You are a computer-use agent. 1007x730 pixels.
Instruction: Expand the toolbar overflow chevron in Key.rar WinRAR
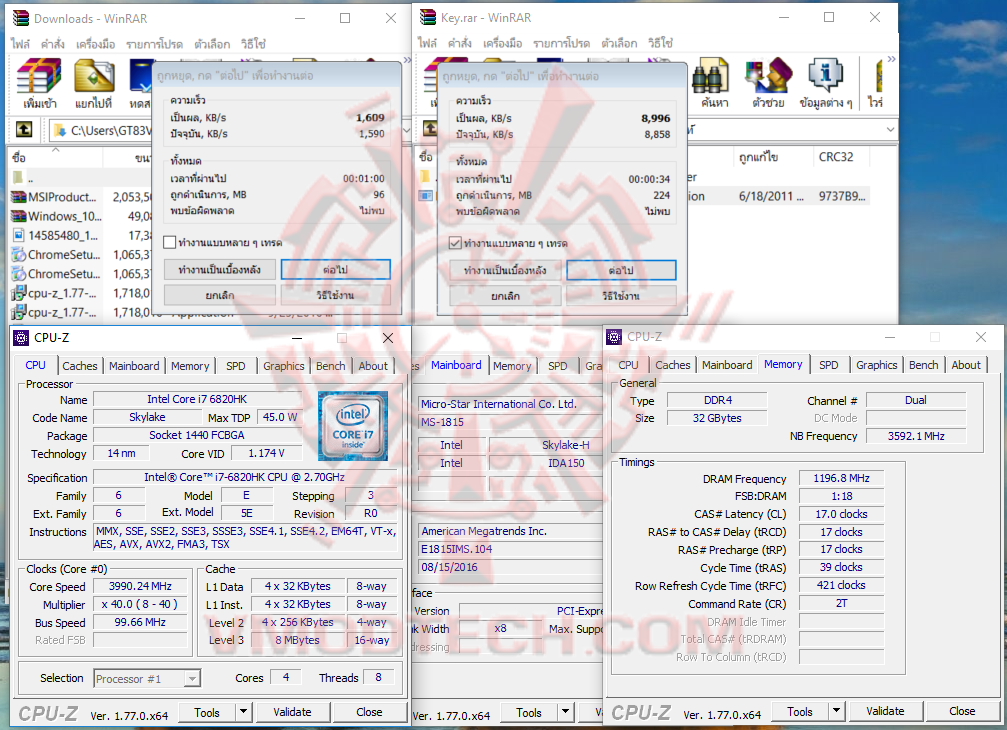pyautogui.click(x=891, y=59)
